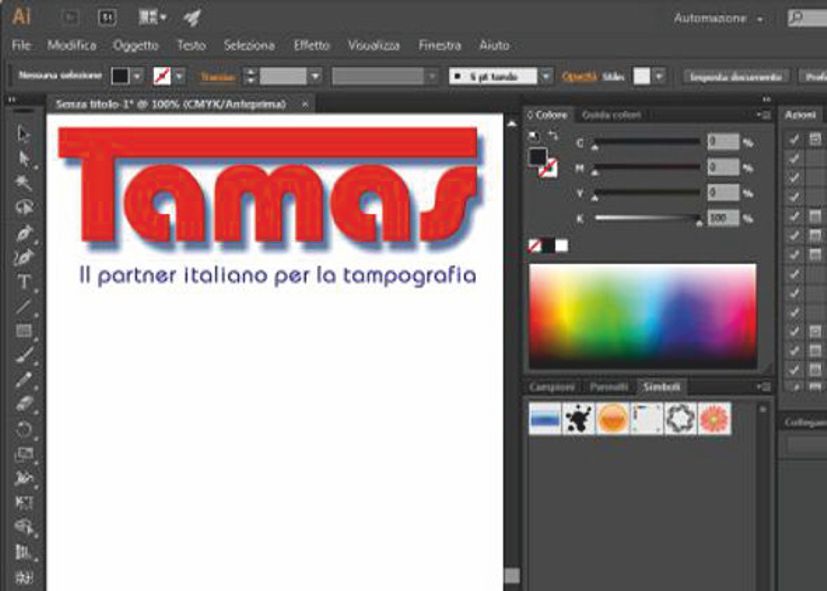Select the Free Transform tool
The image size is (827, 591).
[23, 502]
